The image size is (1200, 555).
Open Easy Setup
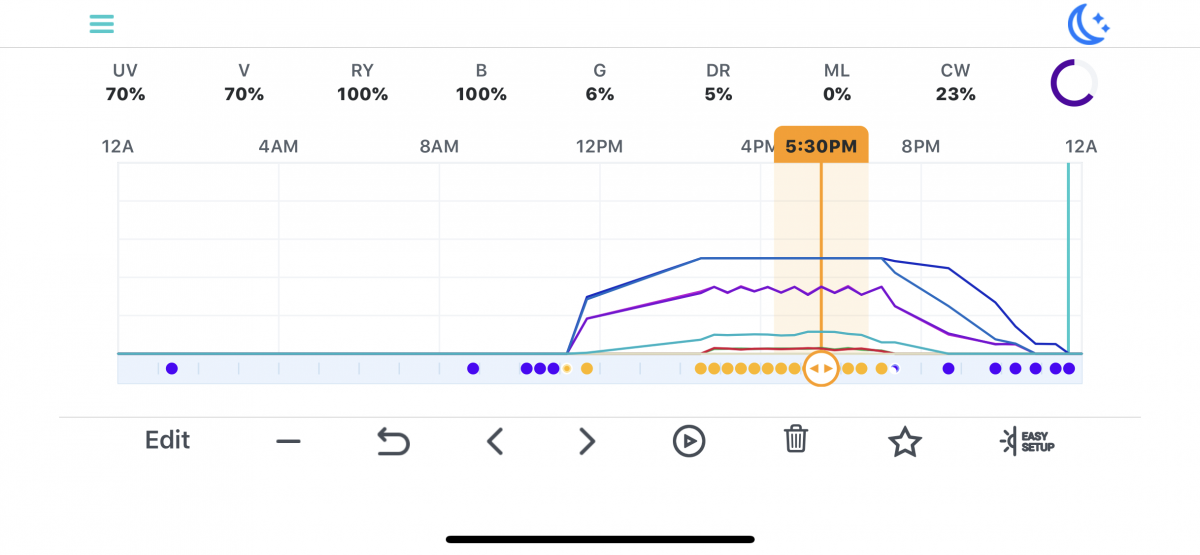1028,441
